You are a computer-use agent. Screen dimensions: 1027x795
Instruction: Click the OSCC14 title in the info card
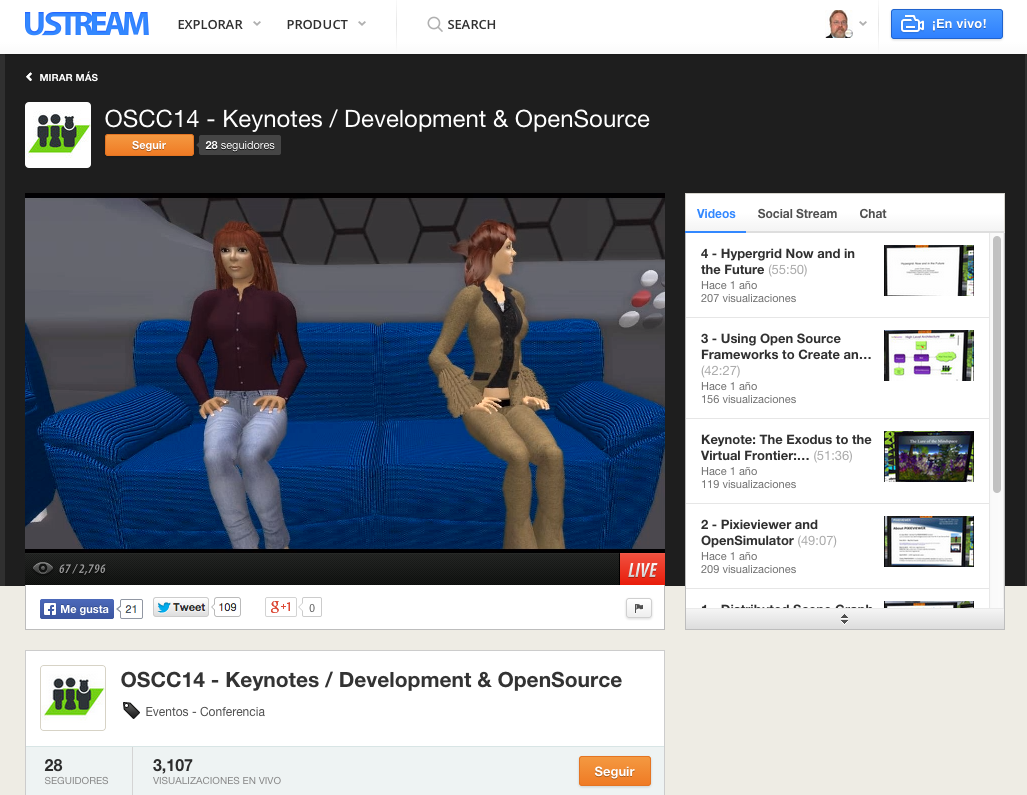(x=371, y=680)
